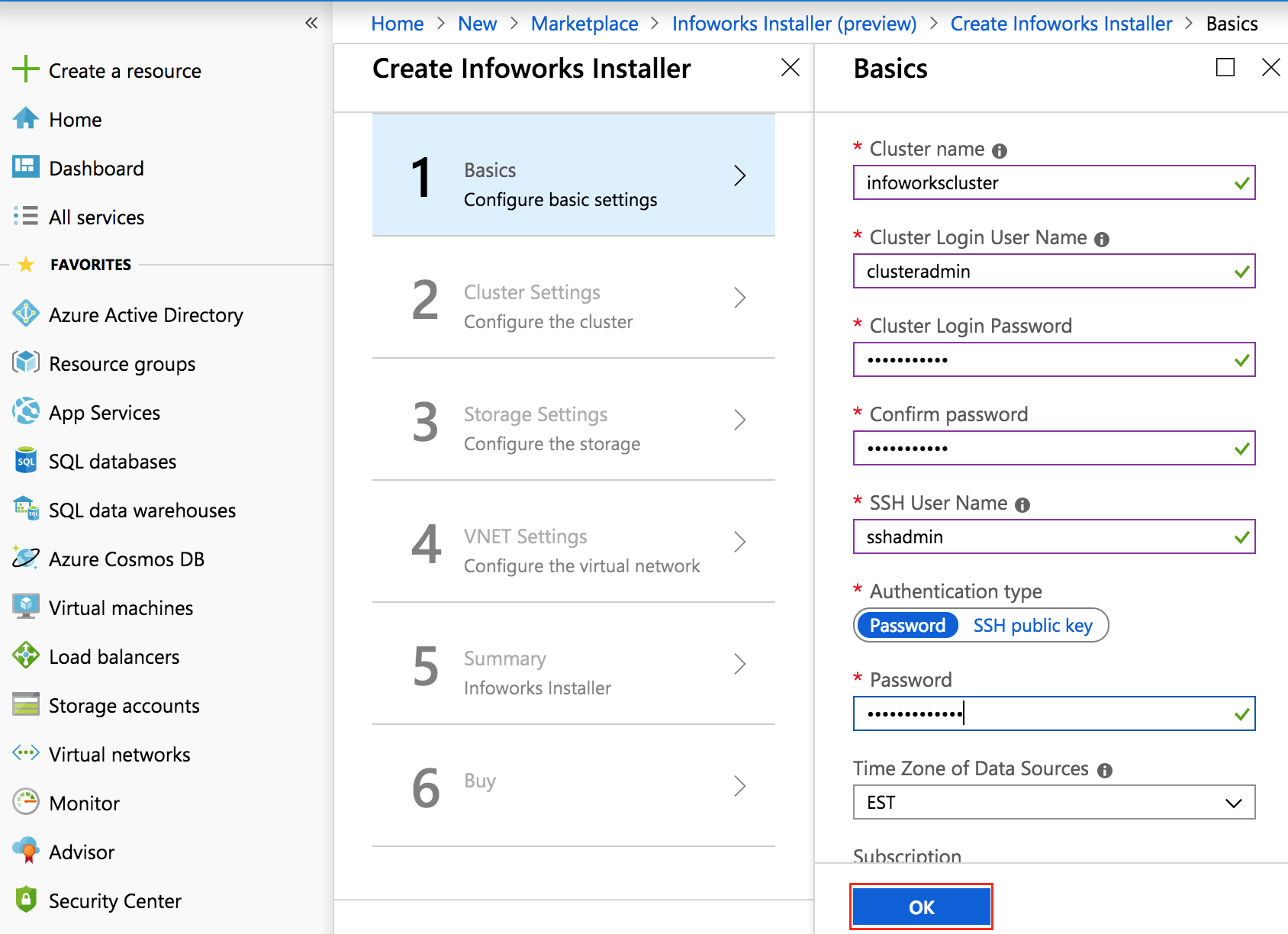
Task: Click the Storage accounts icon
Action: coord(26,704)
